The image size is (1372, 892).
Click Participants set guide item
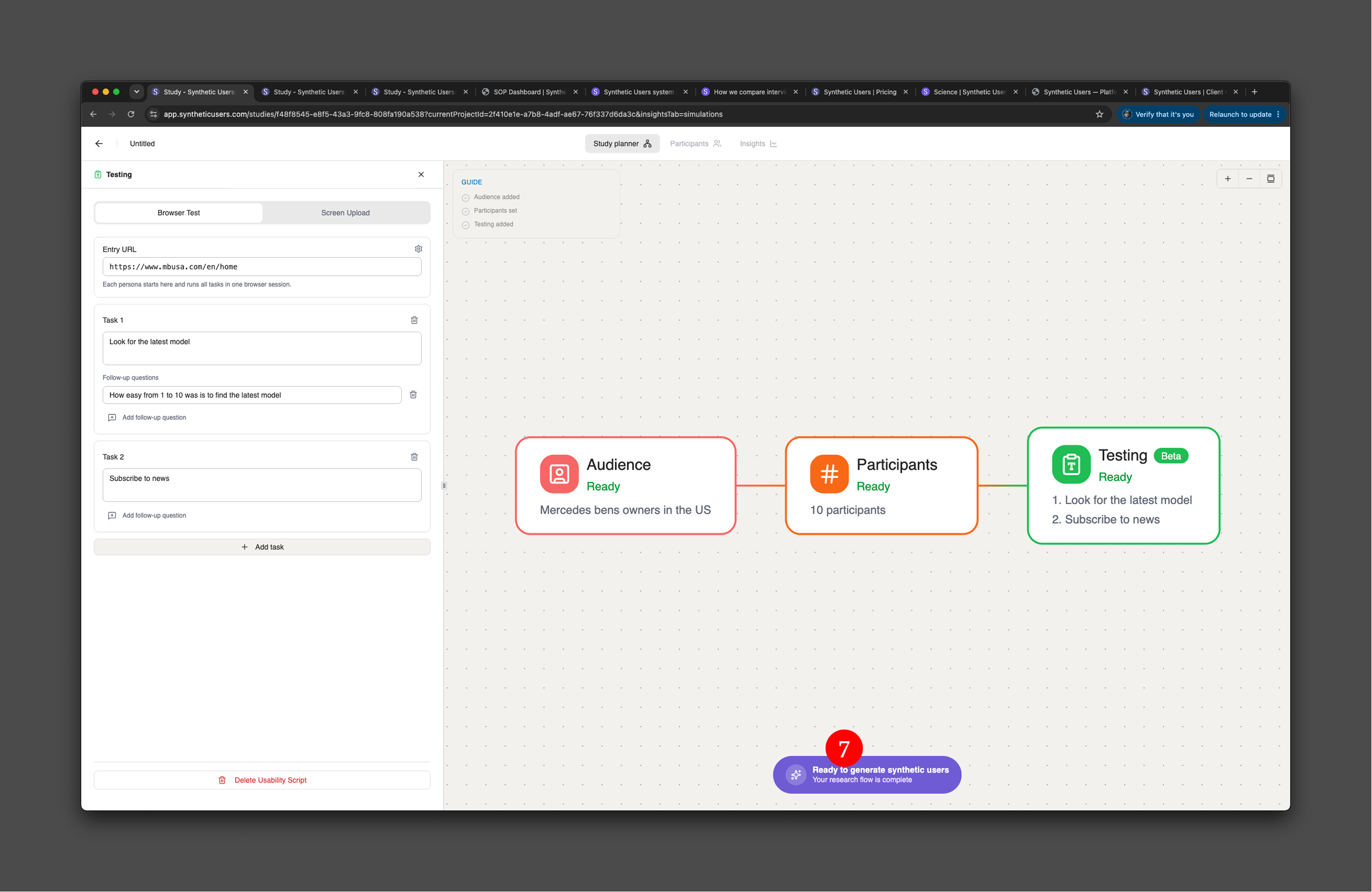click(489, 211)
